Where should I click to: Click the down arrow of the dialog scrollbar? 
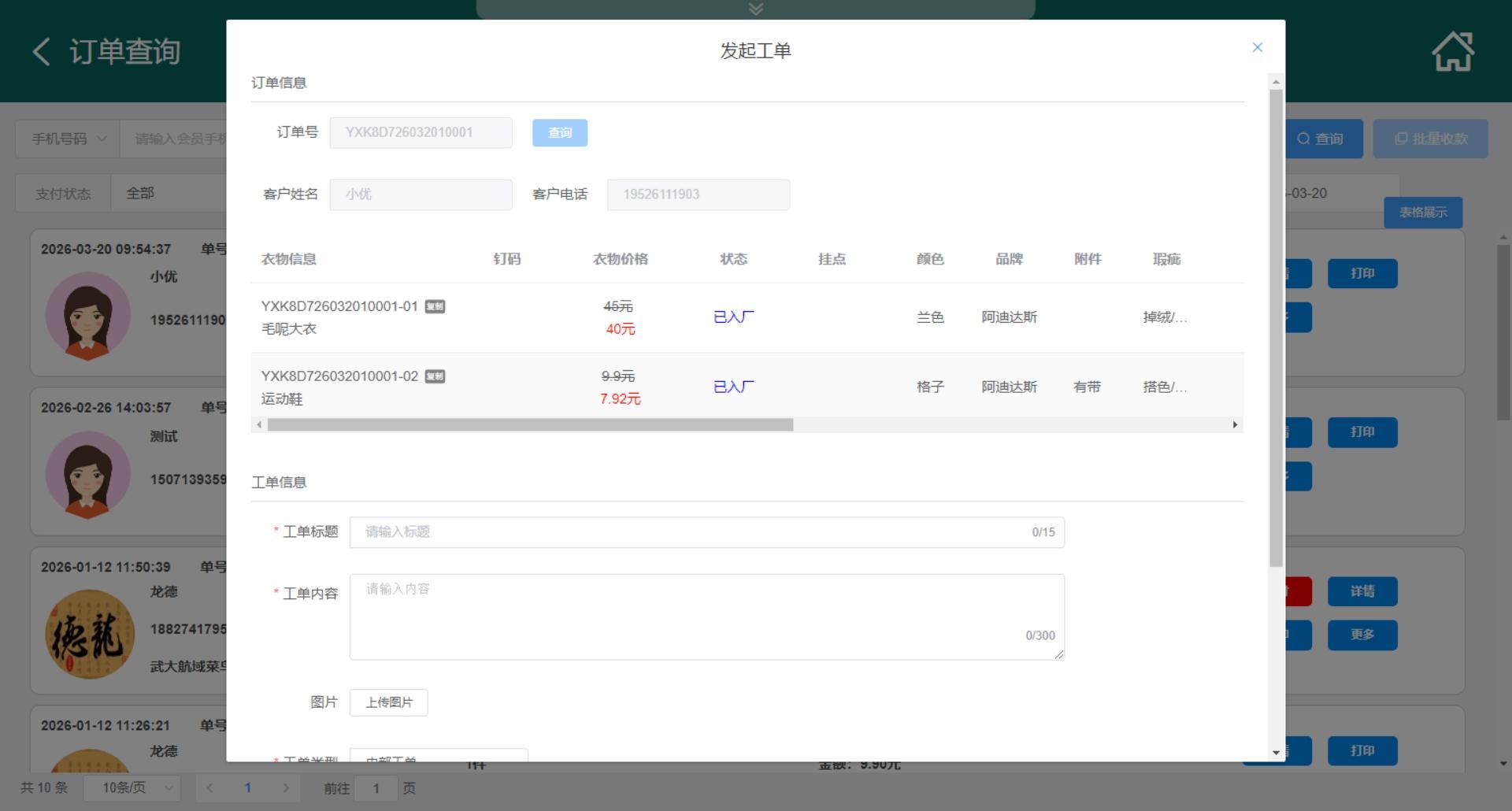pos(1276,752)
